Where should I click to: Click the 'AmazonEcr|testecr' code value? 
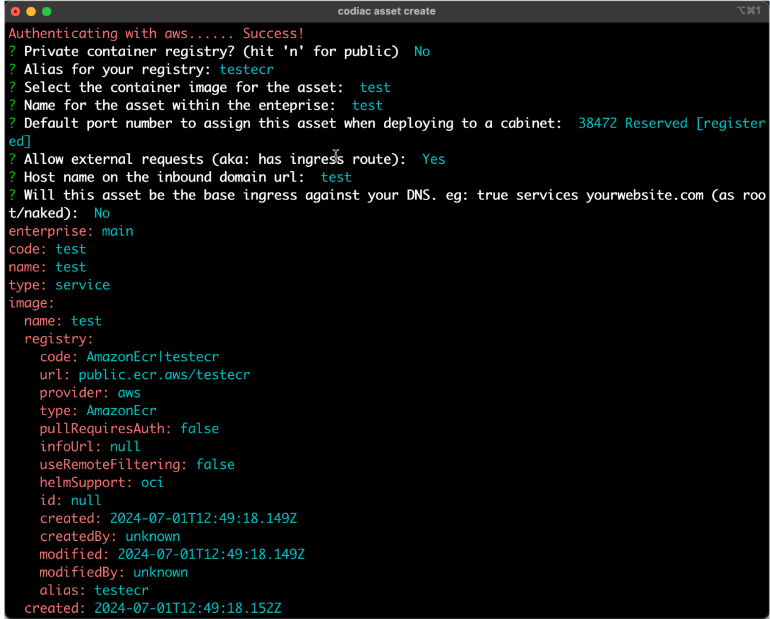(153, 357)
